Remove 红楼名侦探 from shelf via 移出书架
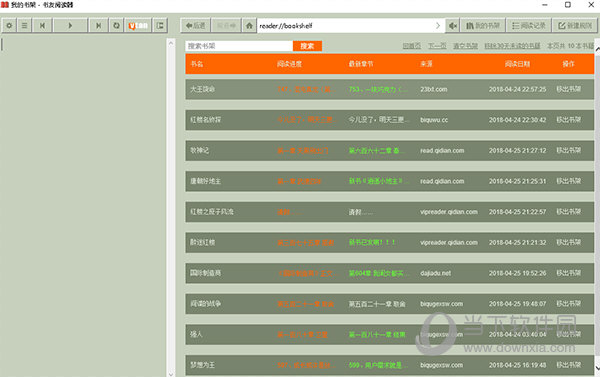 click(x=569, y=120)
